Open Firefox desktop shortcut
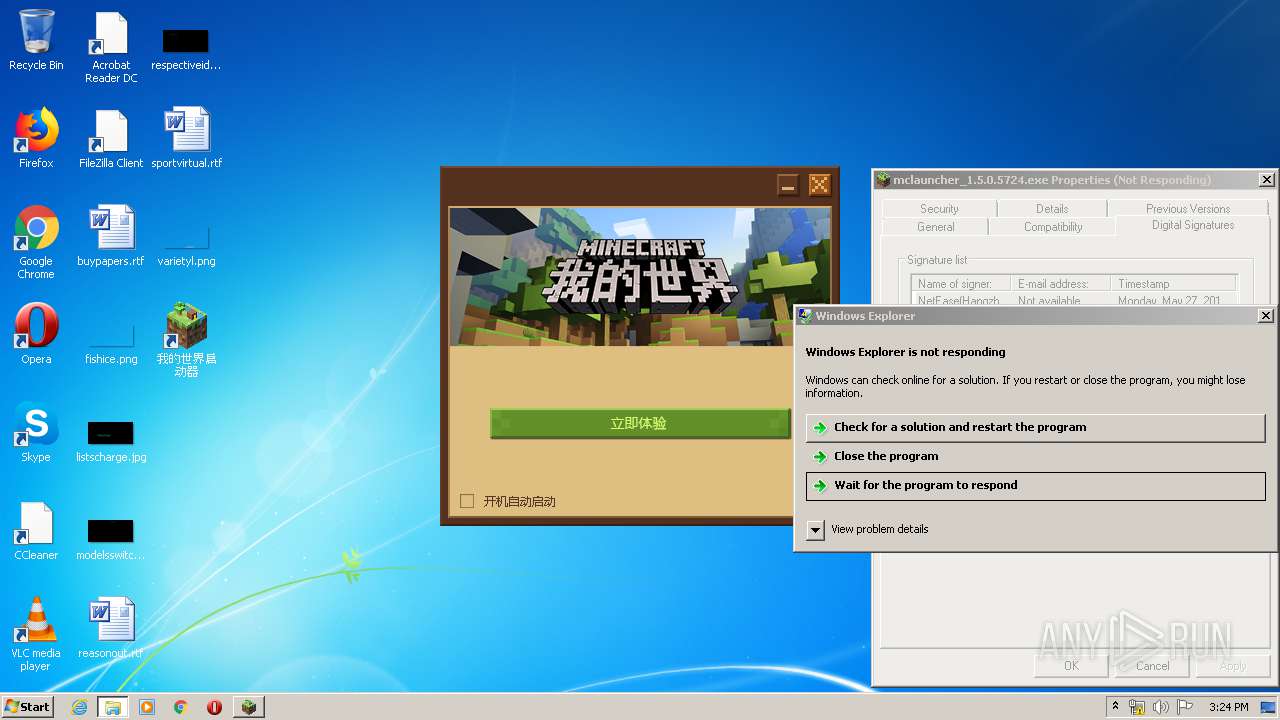1280x720 pixels. (36, 138)
